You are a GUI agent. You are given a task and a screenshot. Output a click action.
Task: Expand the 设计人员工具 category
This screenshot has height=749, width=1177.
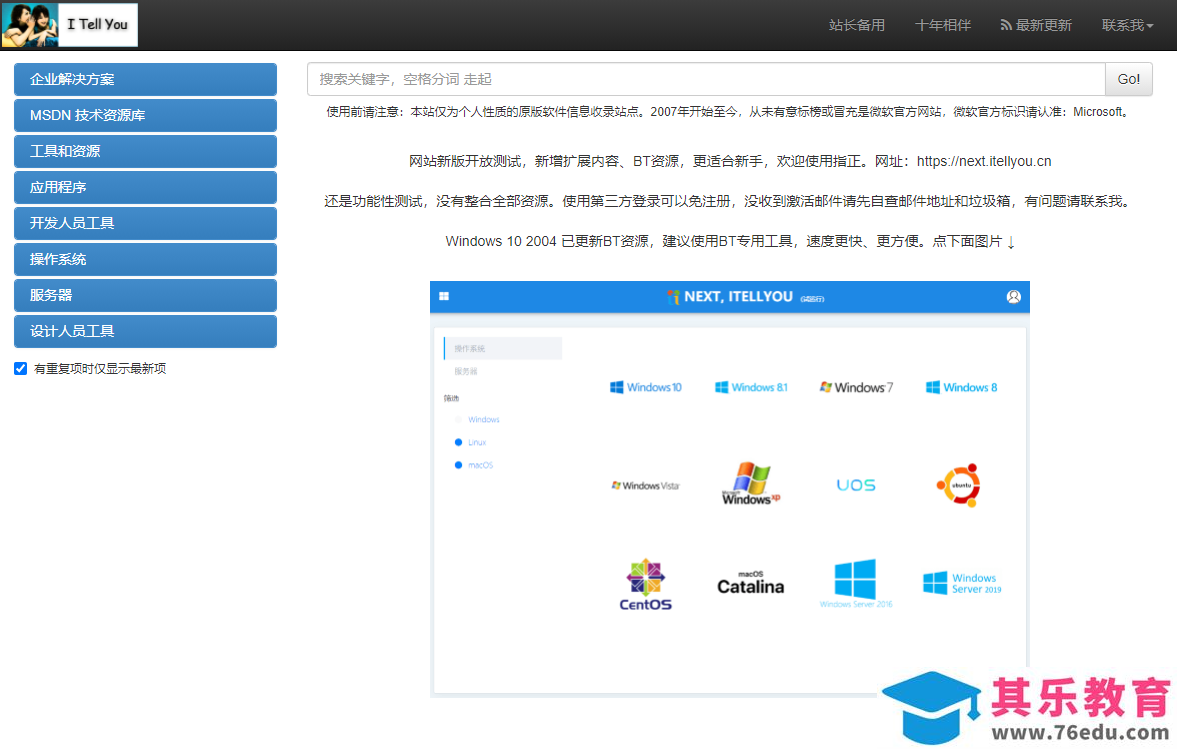[145, 332]
